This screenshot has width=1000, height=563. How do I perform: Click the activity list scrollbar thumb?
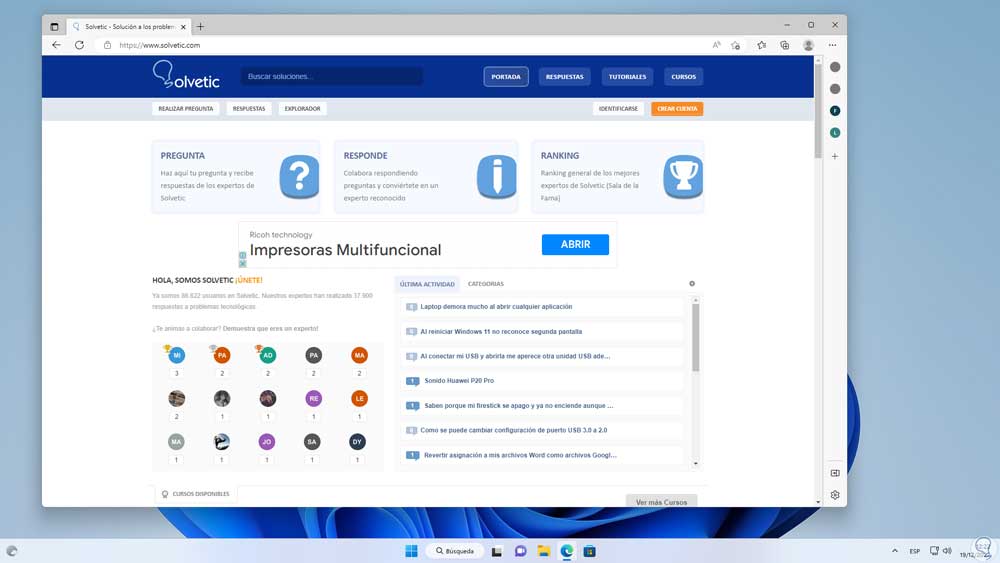pos(695,337)
